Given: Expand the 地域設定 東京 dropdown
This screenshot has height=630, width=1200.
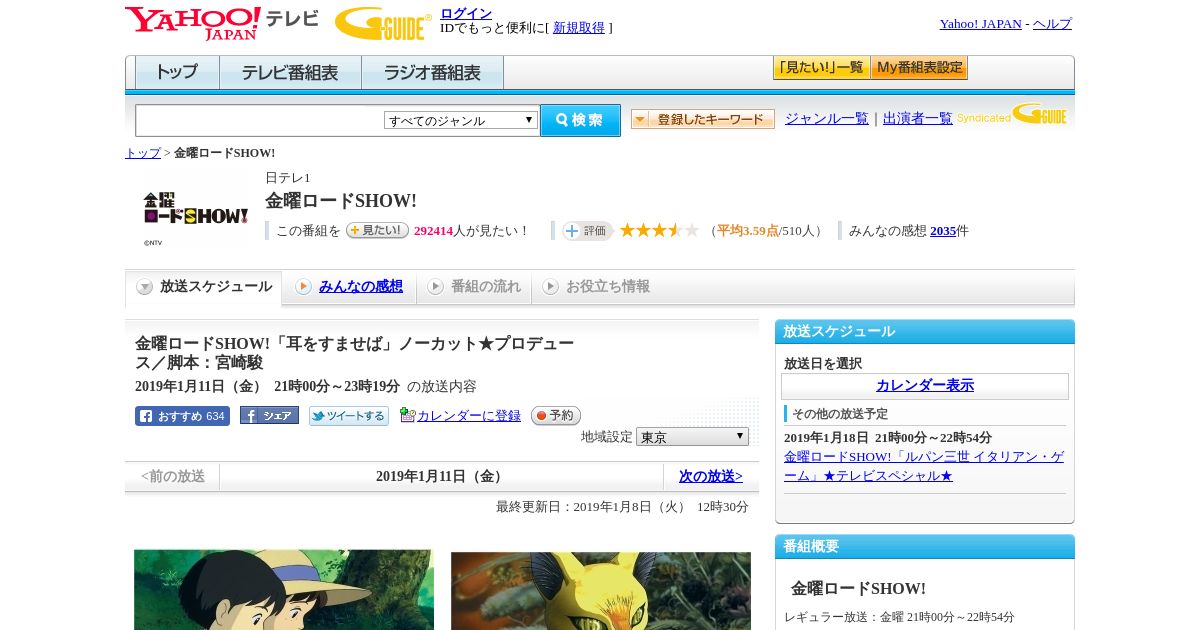Looking at the screenshot, I should 692,437.
